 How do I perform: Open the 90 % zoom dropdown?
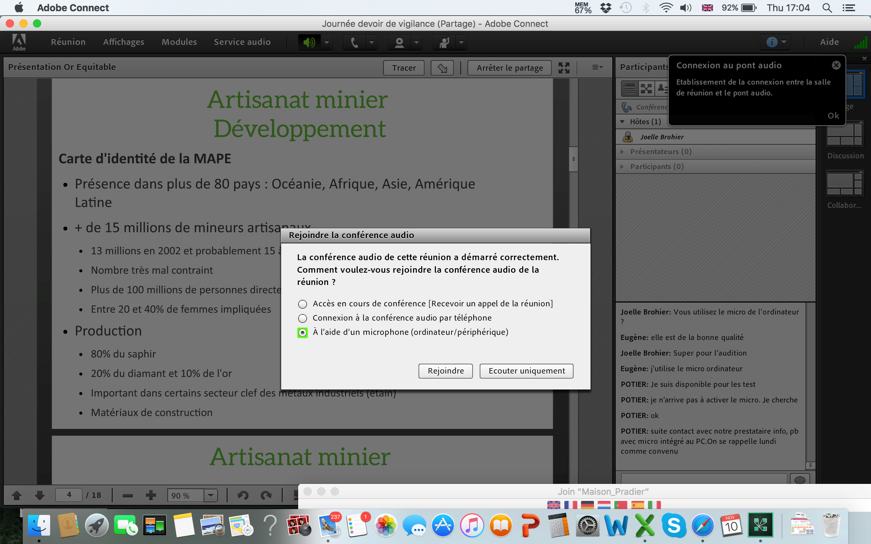coord(211,495)
